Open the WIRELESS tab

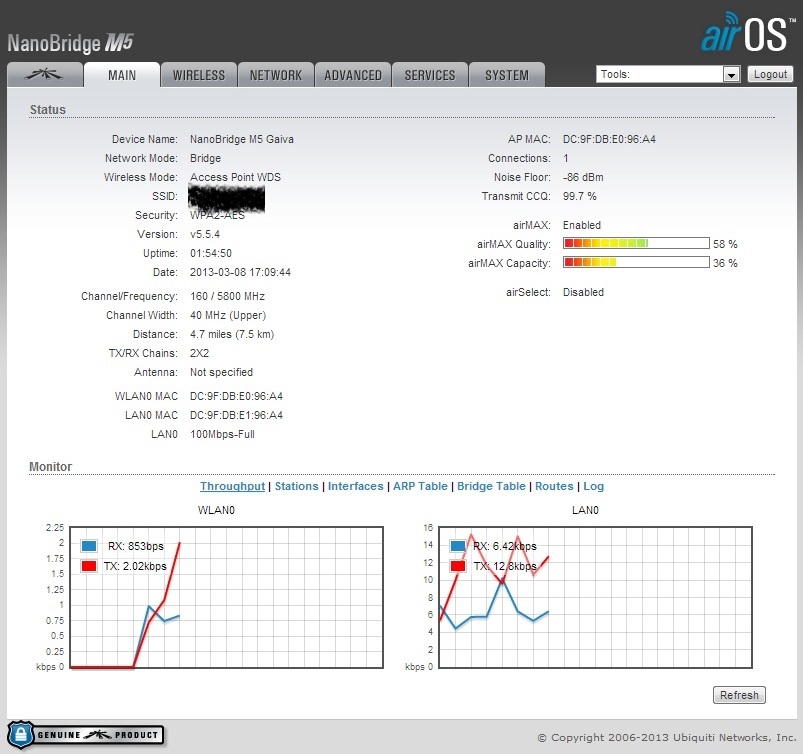click(x=199, y=75)
